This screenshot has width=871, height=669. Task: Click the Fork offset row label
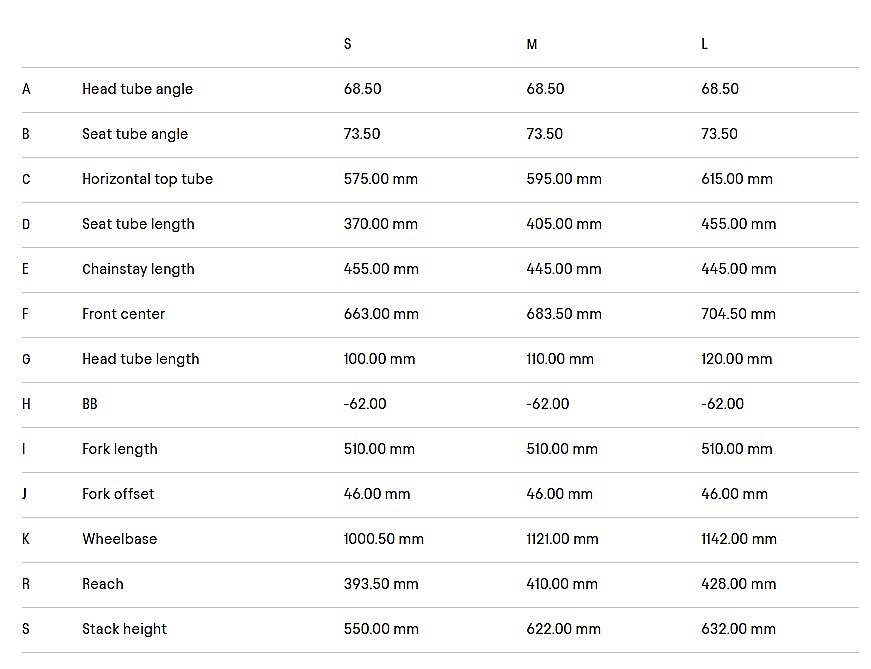(118, 494)
